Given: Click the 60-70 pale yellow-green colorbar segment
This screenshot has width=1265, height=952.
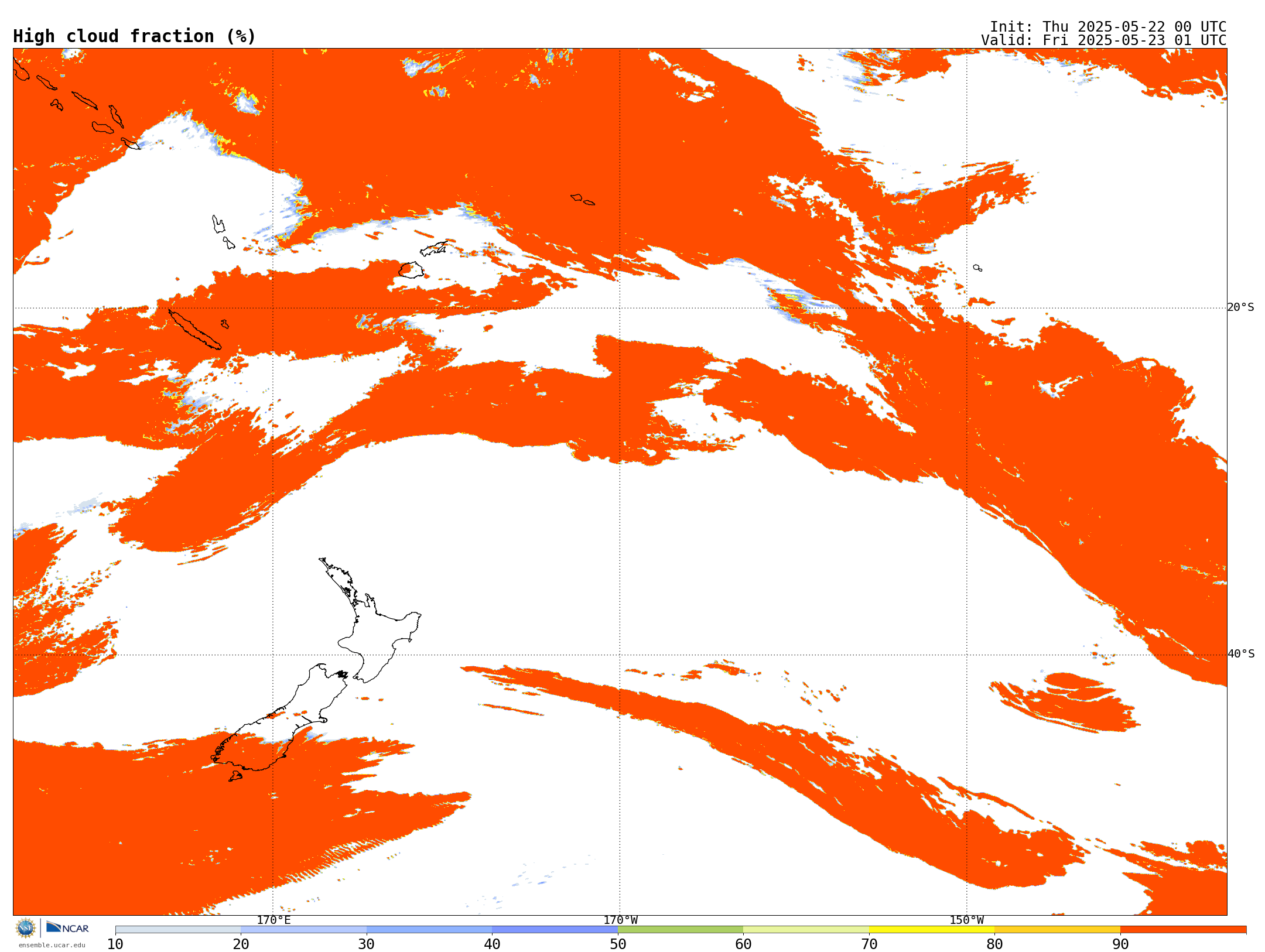Looking at the screenshot, I should 806,930.
